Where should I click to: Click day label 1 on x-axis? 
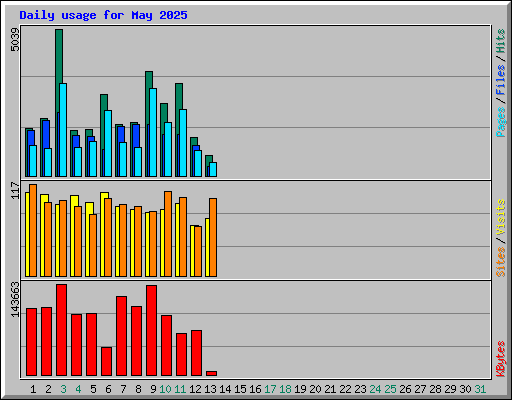click(33, 389)
